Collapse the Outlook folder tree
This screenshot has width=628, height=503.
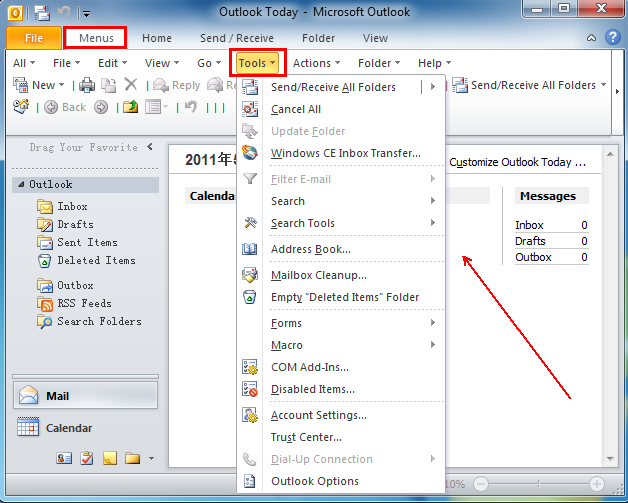21,184
